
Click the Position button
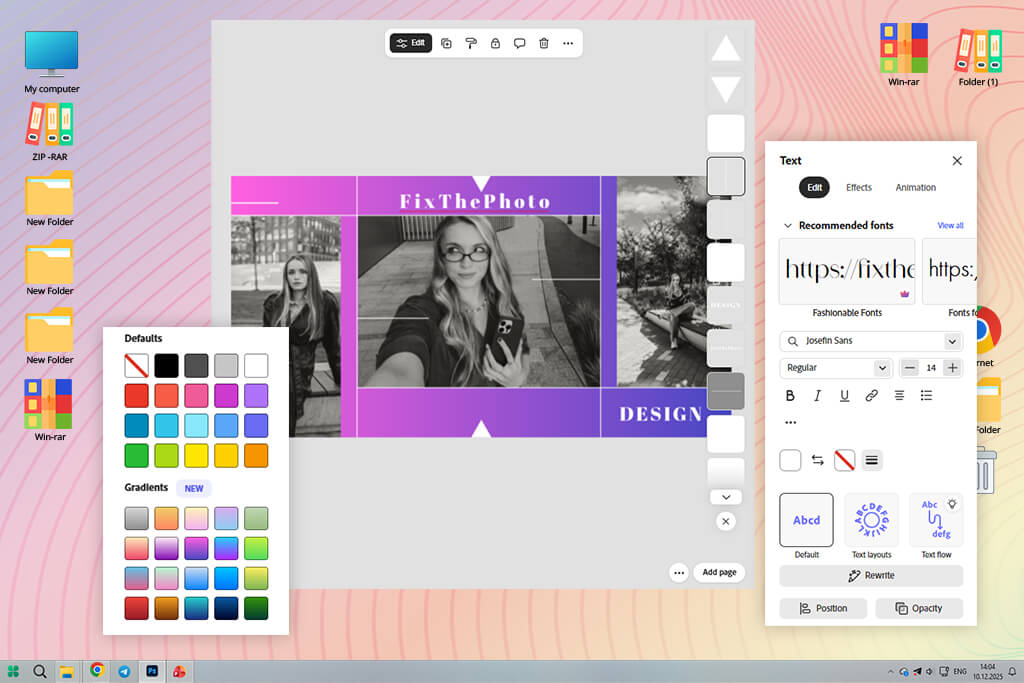click(x=823, y=608)
